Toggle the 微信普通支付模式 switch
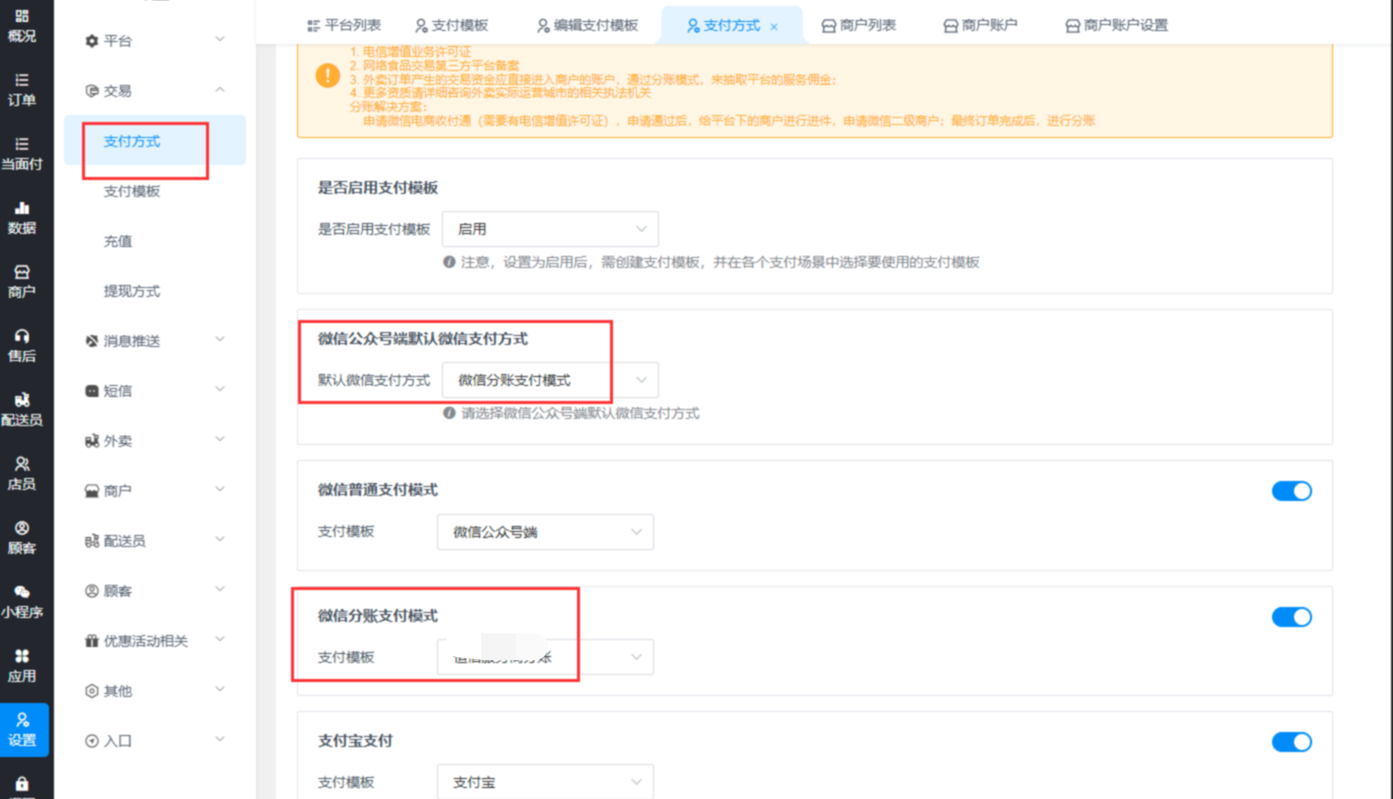1393x799 pixels. click(x=1291, y=491)
